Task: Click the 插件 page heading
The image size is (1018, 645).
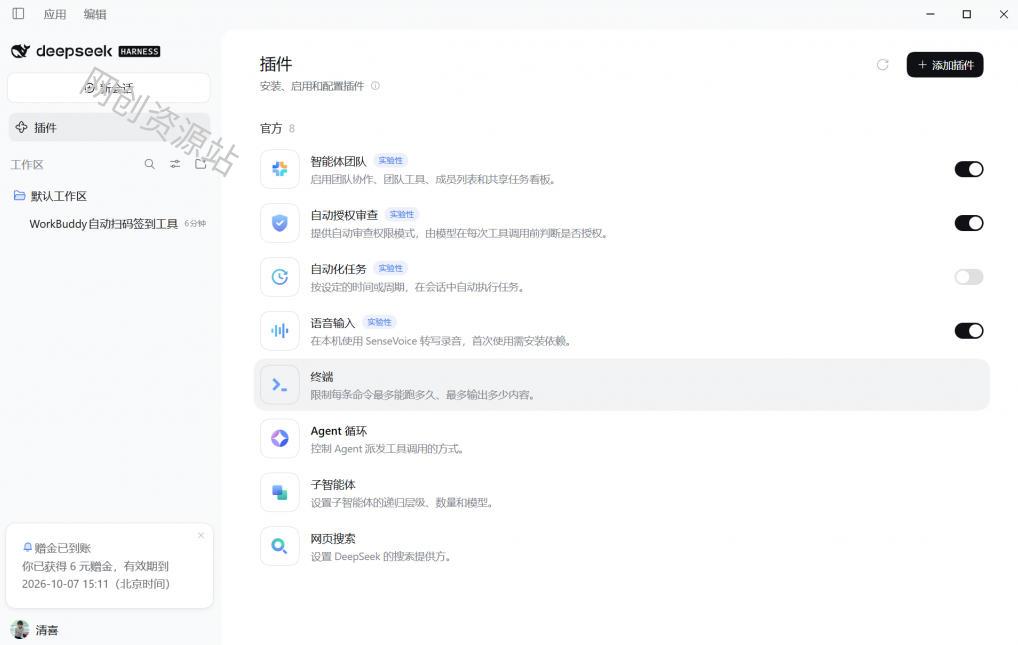Action: (276, 64)
